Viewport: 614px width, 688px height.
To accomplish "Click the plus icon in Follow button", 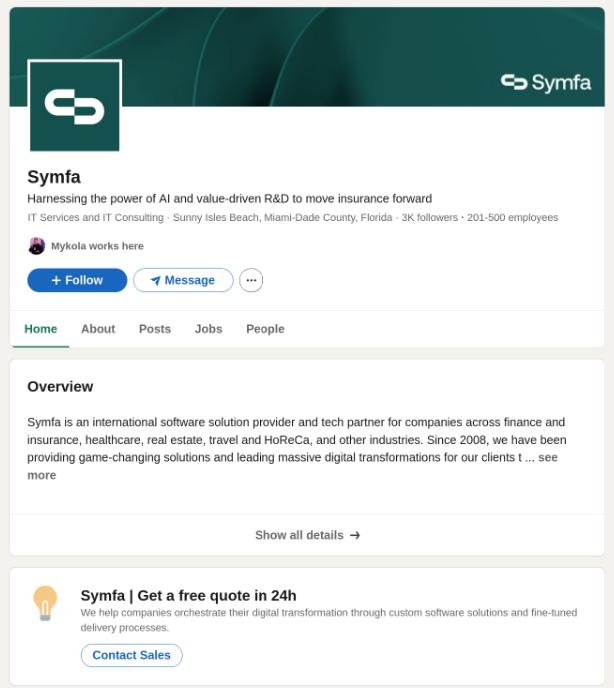I will (x=56, y=281).
